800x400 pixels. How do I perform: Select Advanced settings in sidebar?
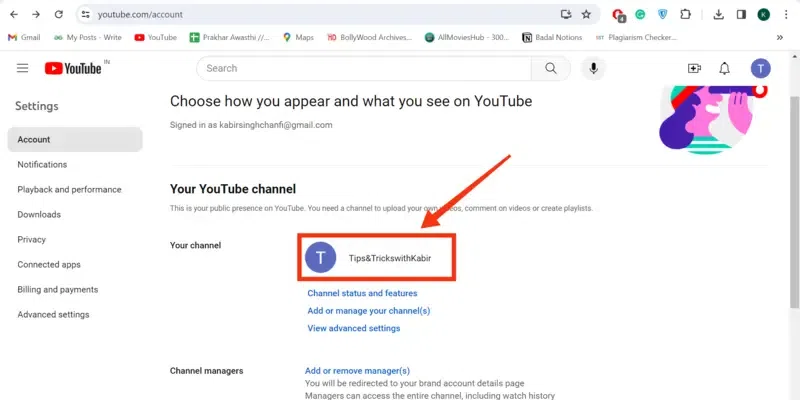(x=75, y=314)
